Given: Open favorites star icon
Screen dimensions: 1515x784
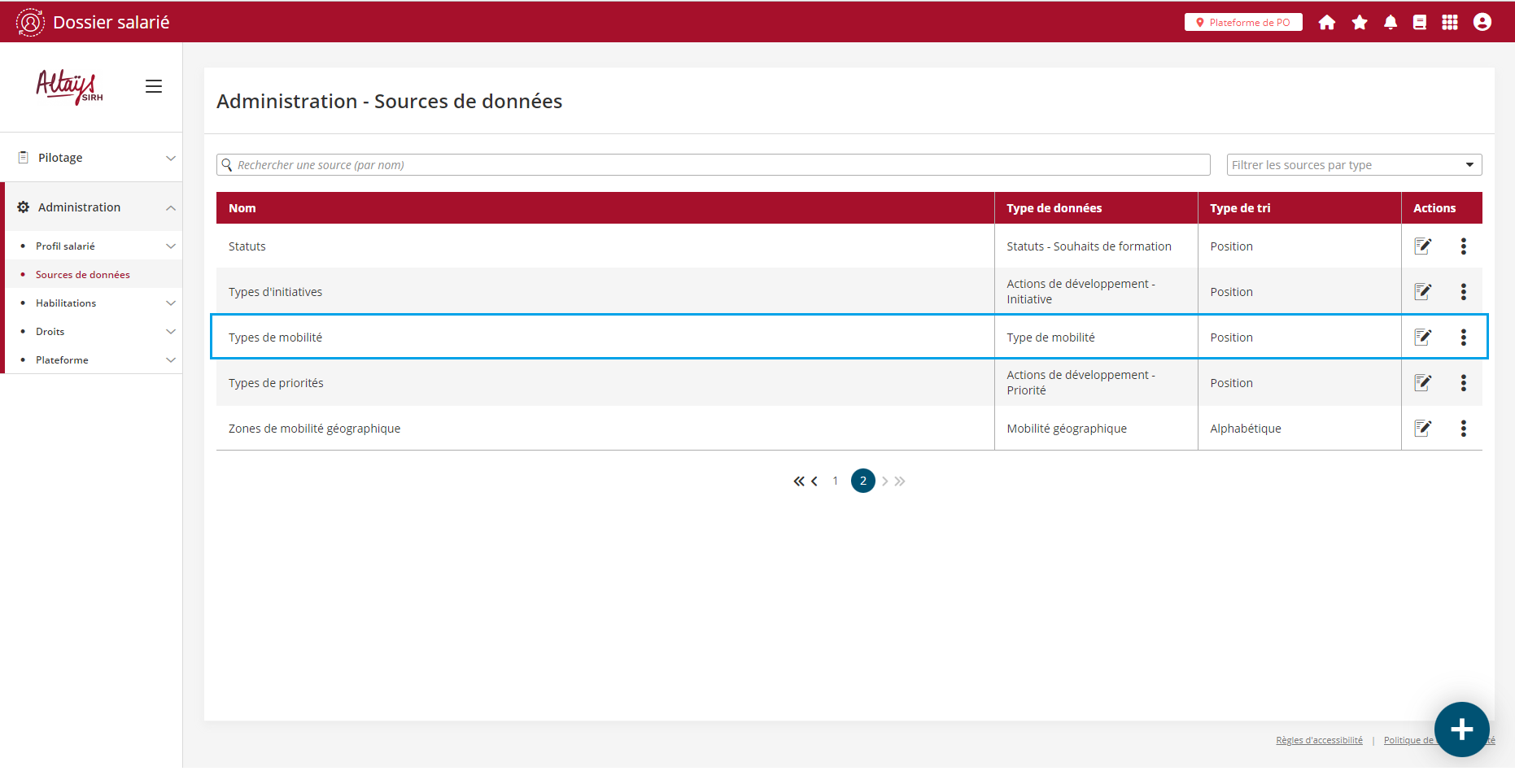Looking at the screenshot, I should coord(1360,23).
